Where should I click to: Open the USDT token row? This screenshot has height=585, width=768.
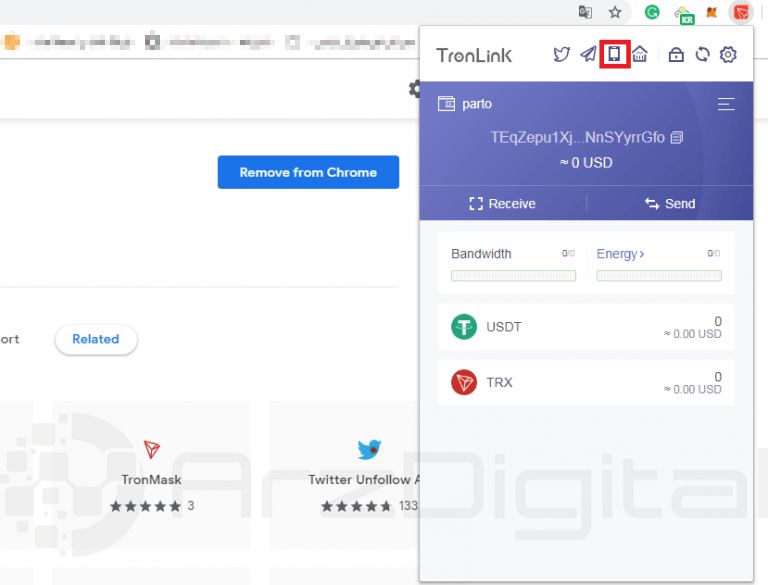[586, 327]
